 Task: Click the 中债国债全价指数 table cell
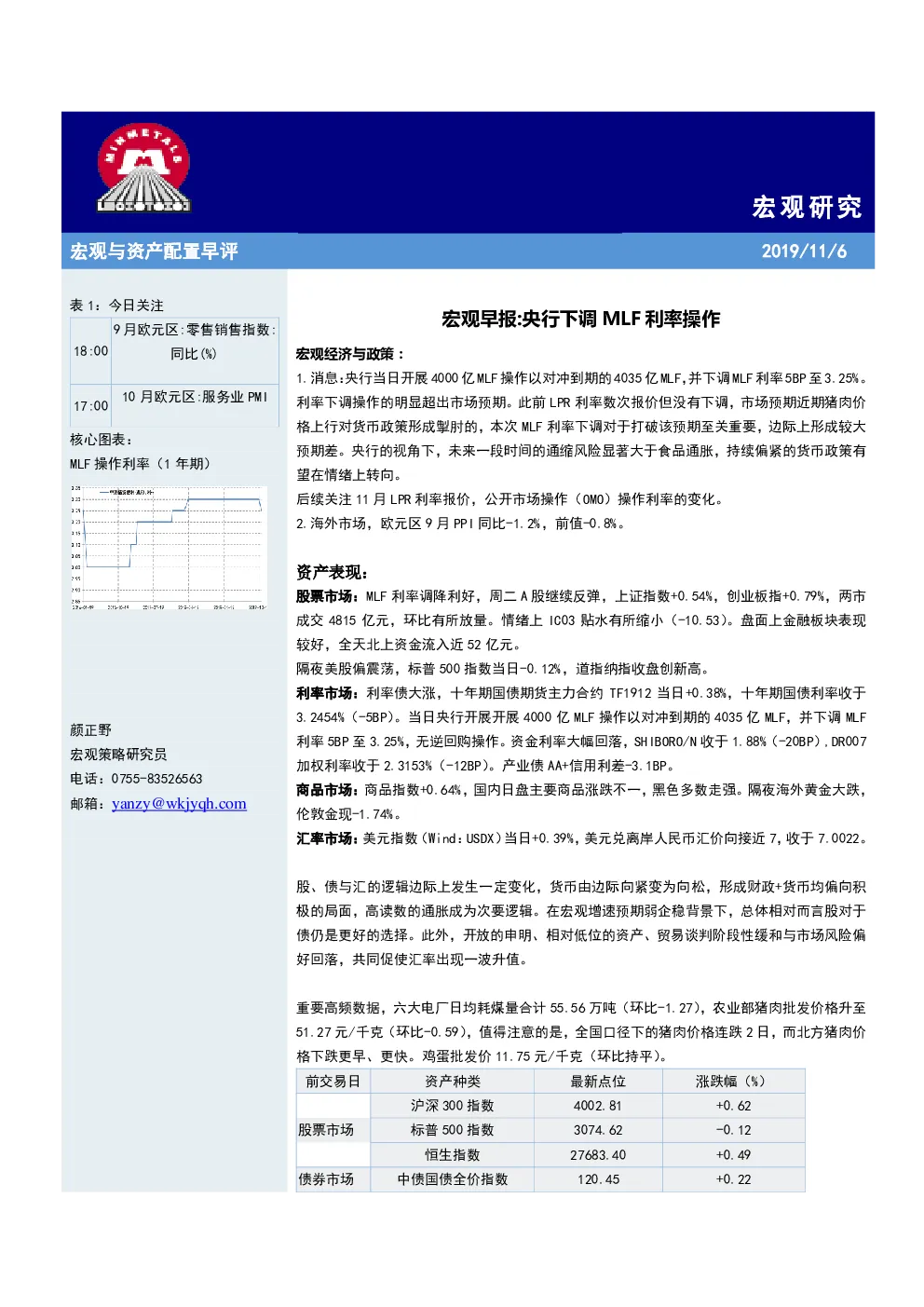[453, 1179]
